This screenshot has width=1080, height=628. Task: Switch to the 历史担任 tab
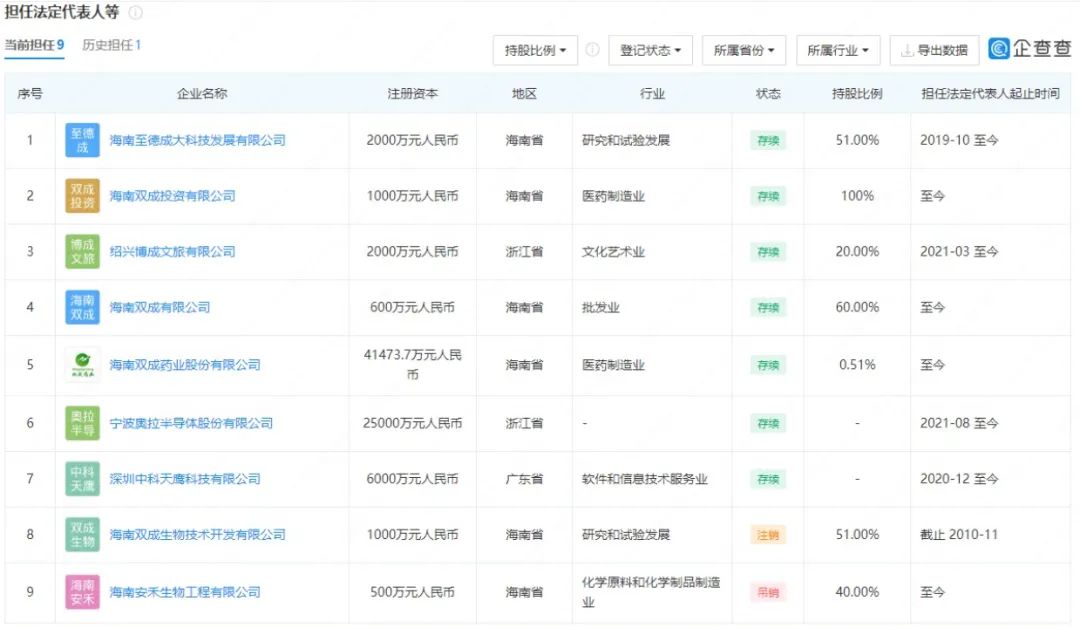click(111, 45)
